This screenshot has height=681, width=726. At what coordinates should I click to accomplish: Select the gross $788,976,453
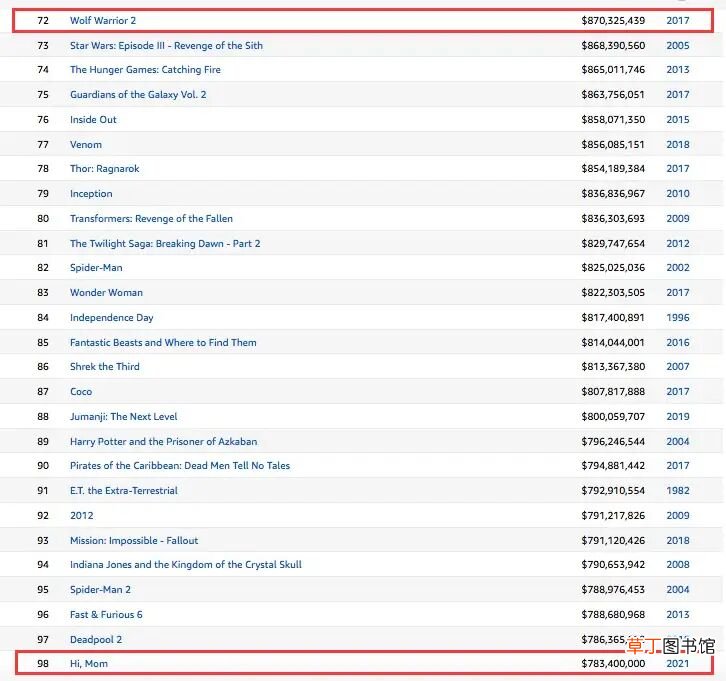(x=613, y=590)
